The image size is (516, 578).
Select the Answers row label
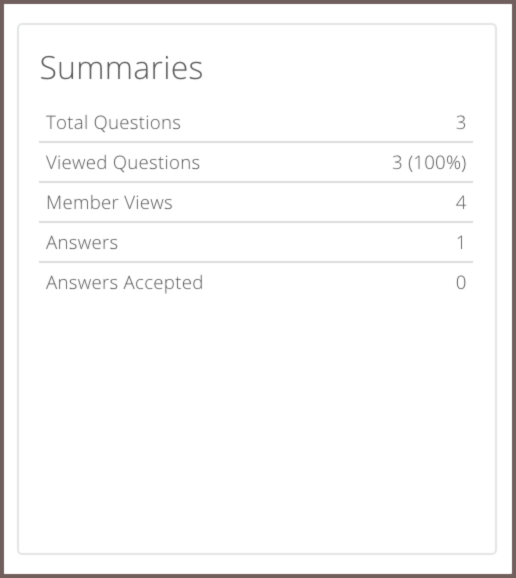point(82,243)
